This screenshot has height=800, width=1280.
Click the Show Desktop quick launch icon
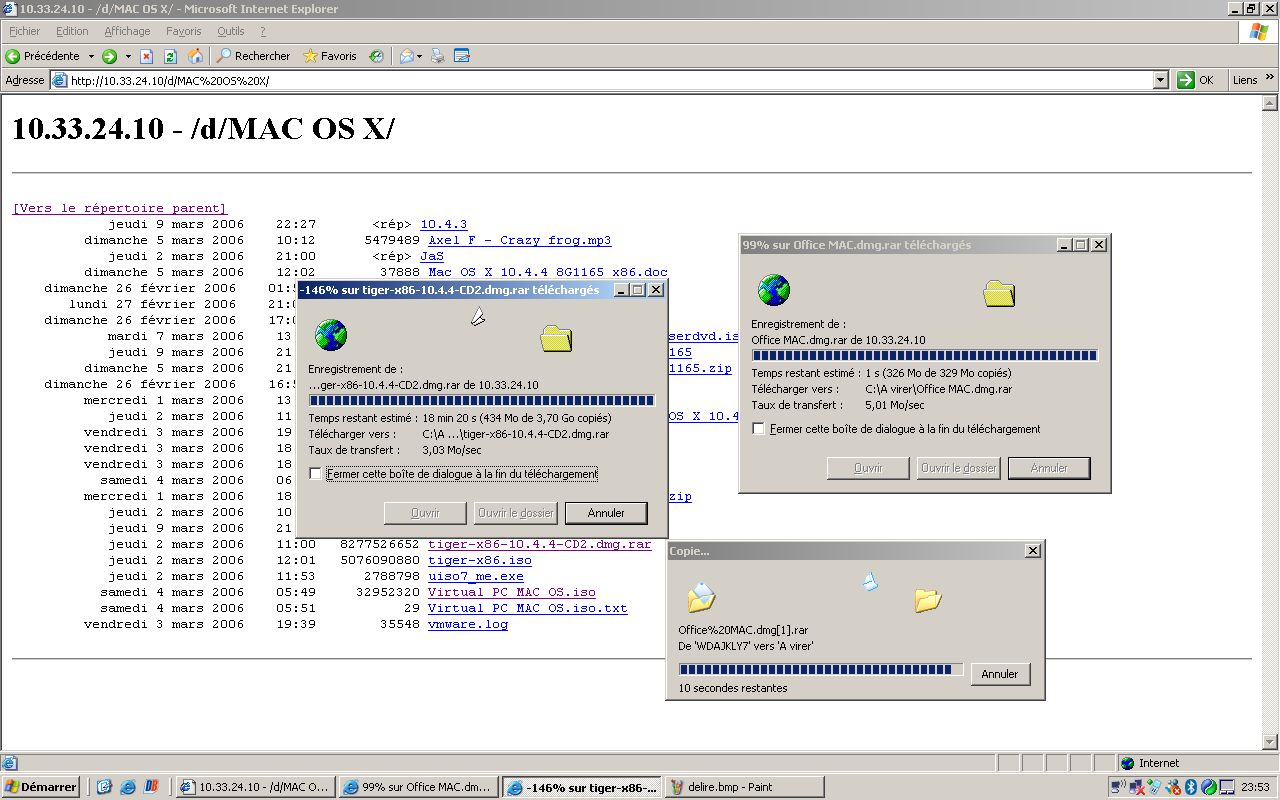point(105,787)
